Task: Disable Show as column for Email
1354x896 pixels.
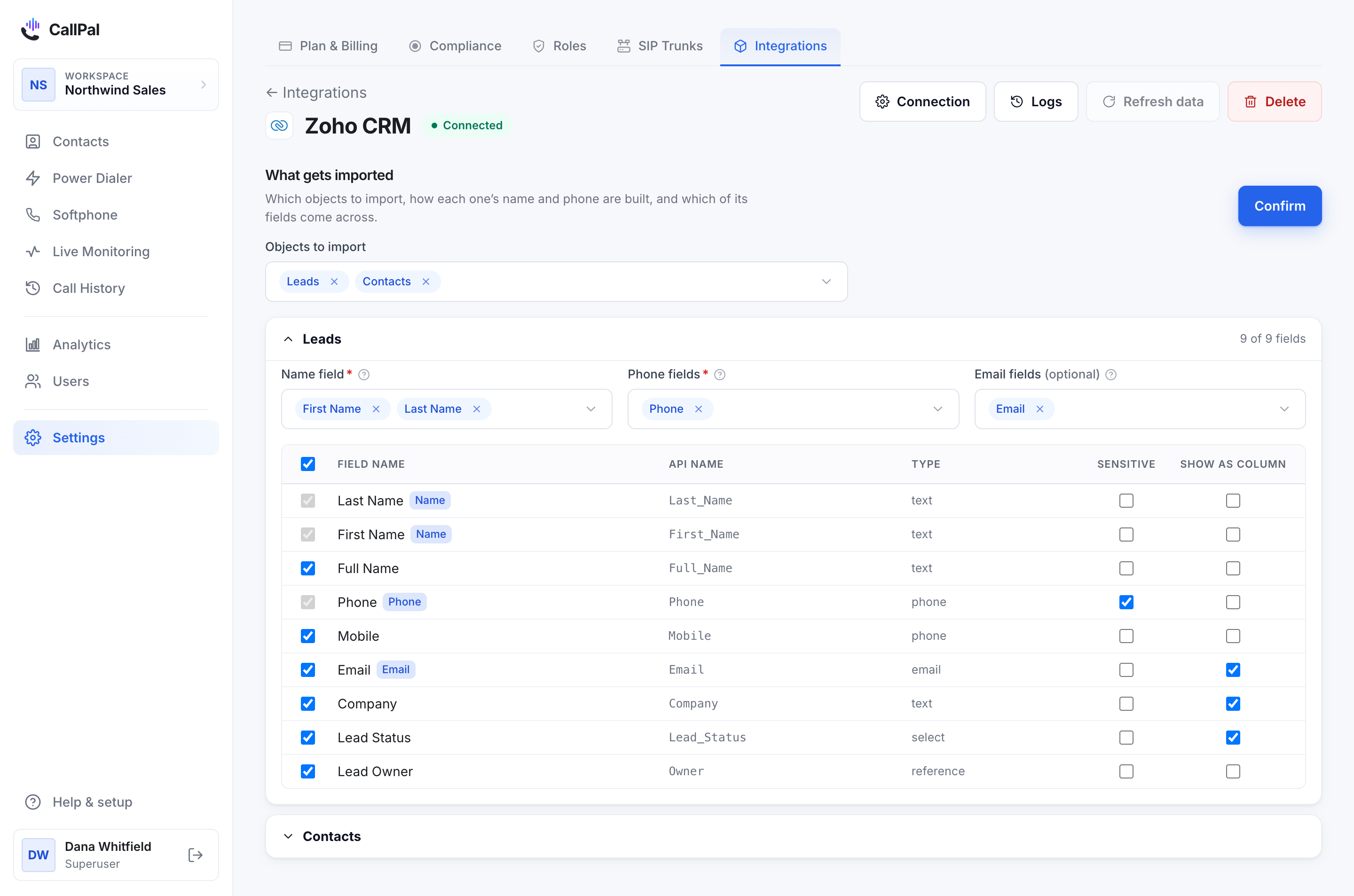Action: pyautogui.click(x=1233, y=670)
